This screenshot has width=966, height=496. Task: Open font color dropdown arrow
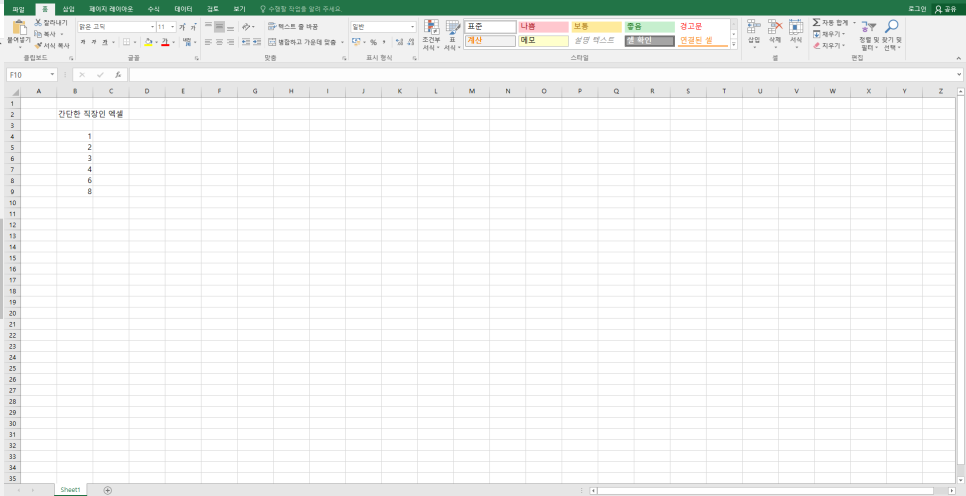[x=173, y=43]
